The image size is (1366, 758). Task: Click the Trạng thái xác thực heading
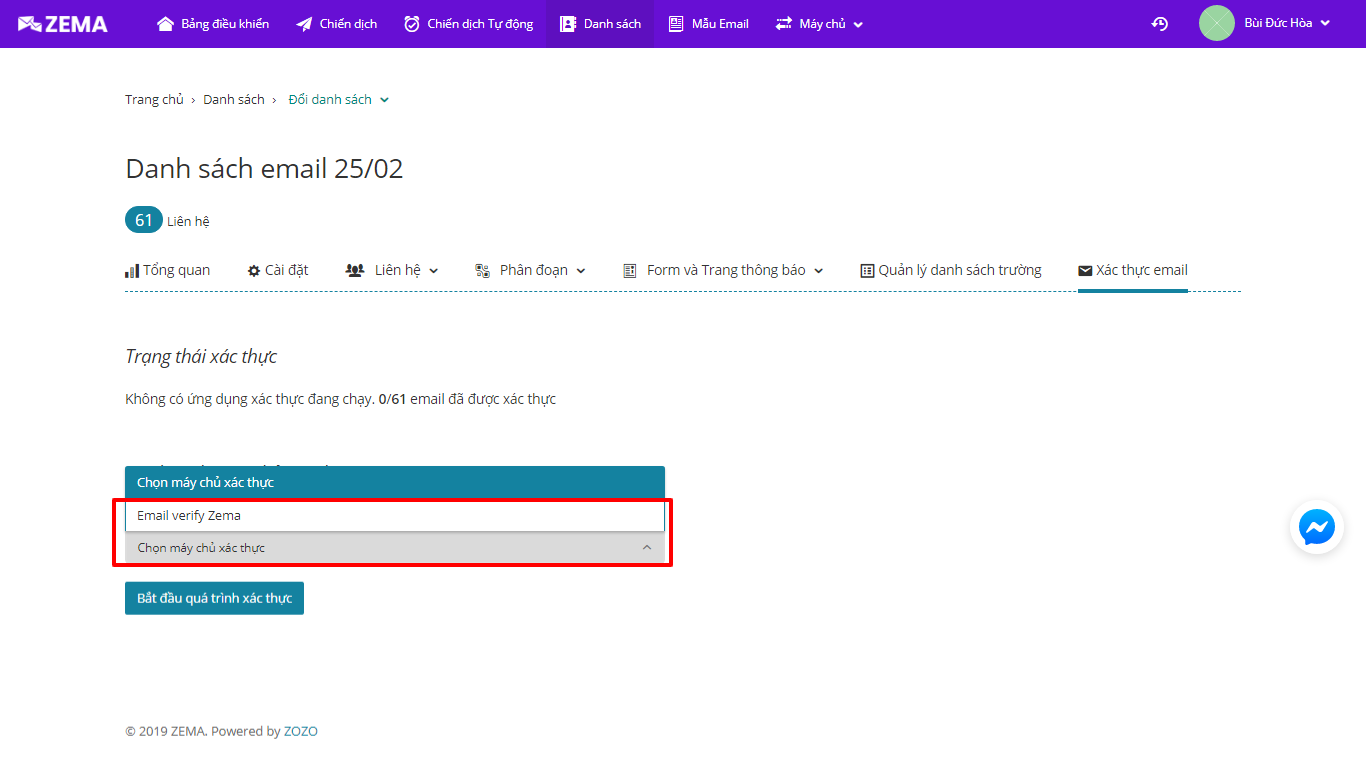pyautogui.click(x=201, y=356)
